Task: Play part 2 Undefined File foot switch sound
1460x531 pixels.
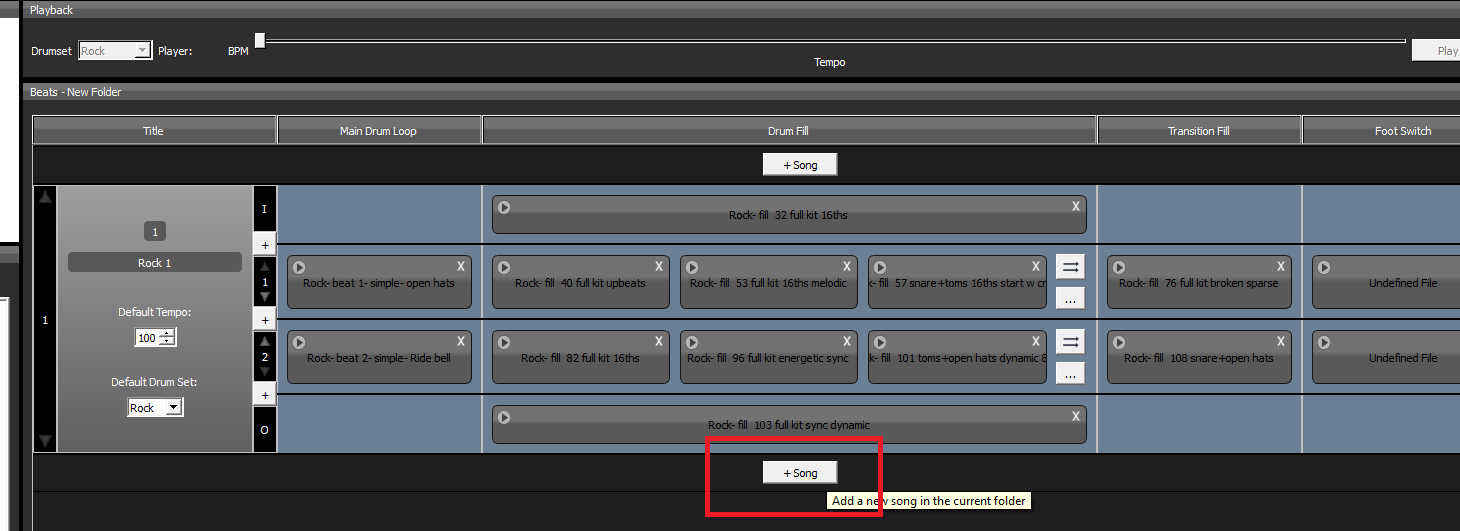Action: [1324, 342]
